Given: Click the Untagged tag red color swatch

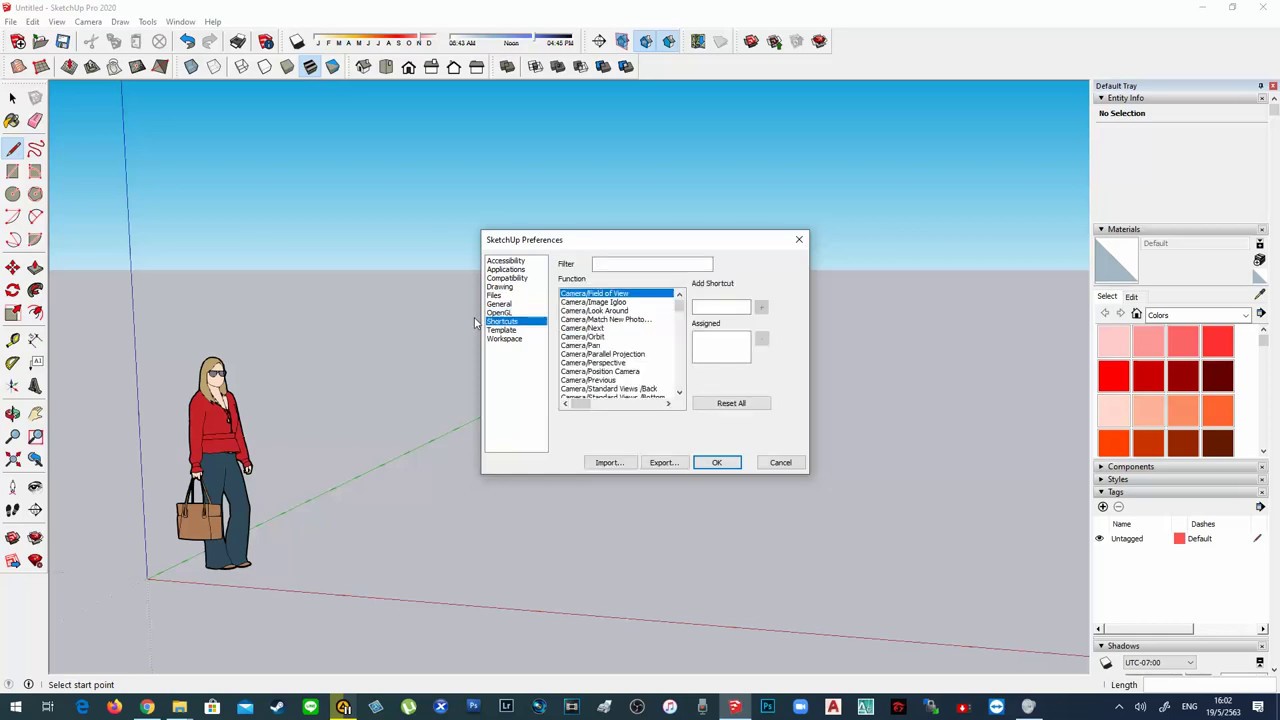Looking at the screenshot, I should [x=1179, y=539].
